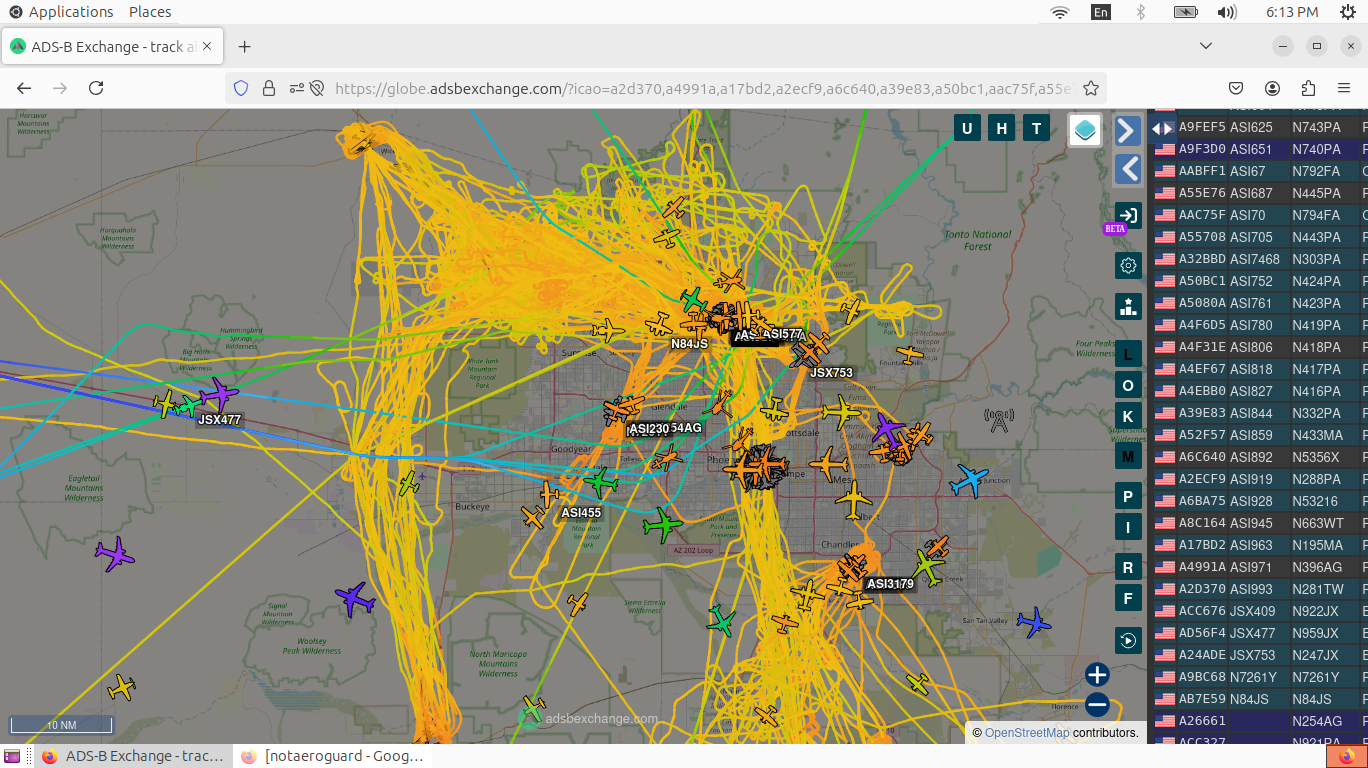Open the browser extensions icon
The width and height of the screenshot is (1368, 768).
click(1308, 88)
